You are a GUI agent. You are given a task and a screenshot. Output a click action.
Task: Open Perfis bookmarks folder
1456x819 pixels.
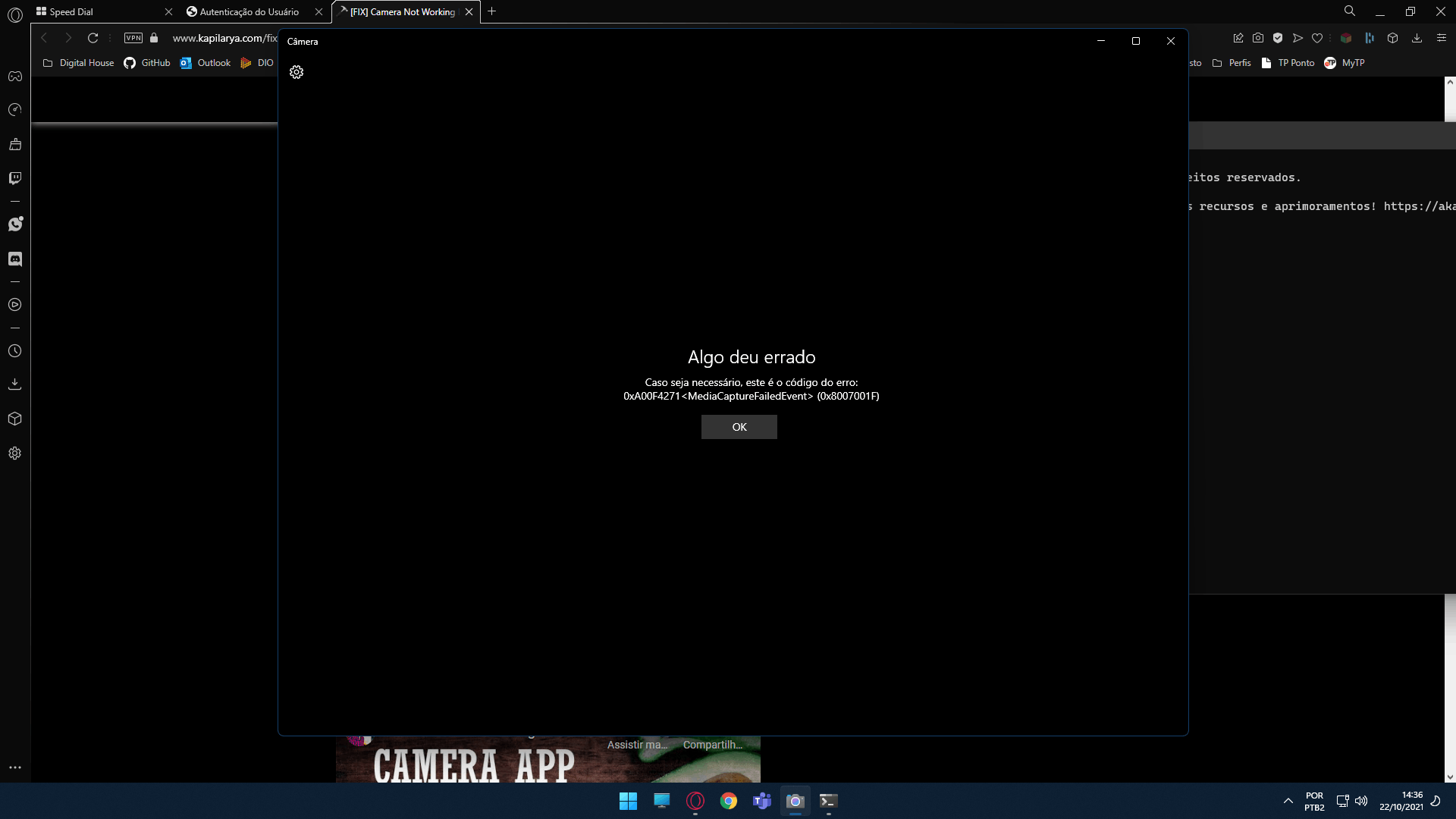pos(1232,63)
